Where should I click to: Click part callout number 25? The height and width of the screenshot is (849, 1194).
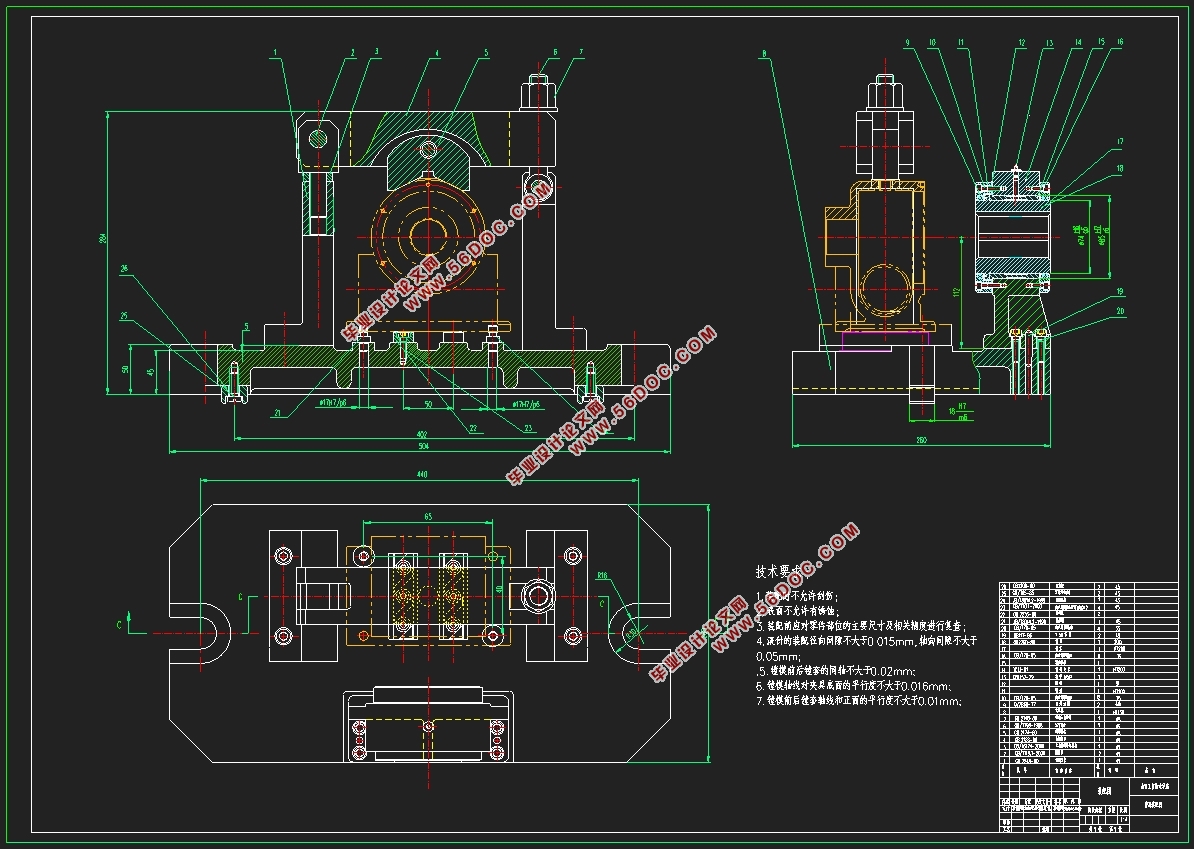point(124,315)
